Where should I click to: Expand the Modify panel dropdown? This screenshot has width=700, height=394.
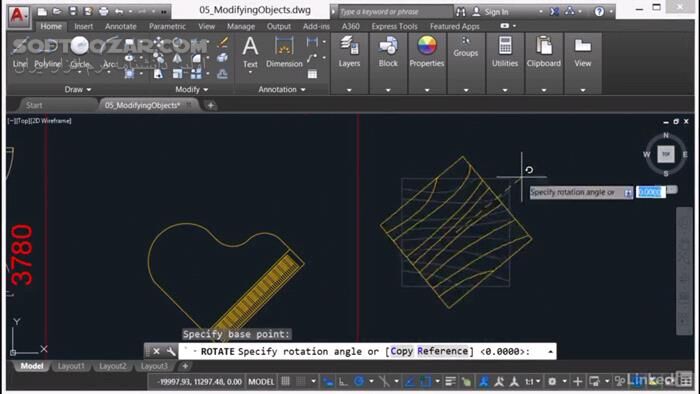click(192, 90)
